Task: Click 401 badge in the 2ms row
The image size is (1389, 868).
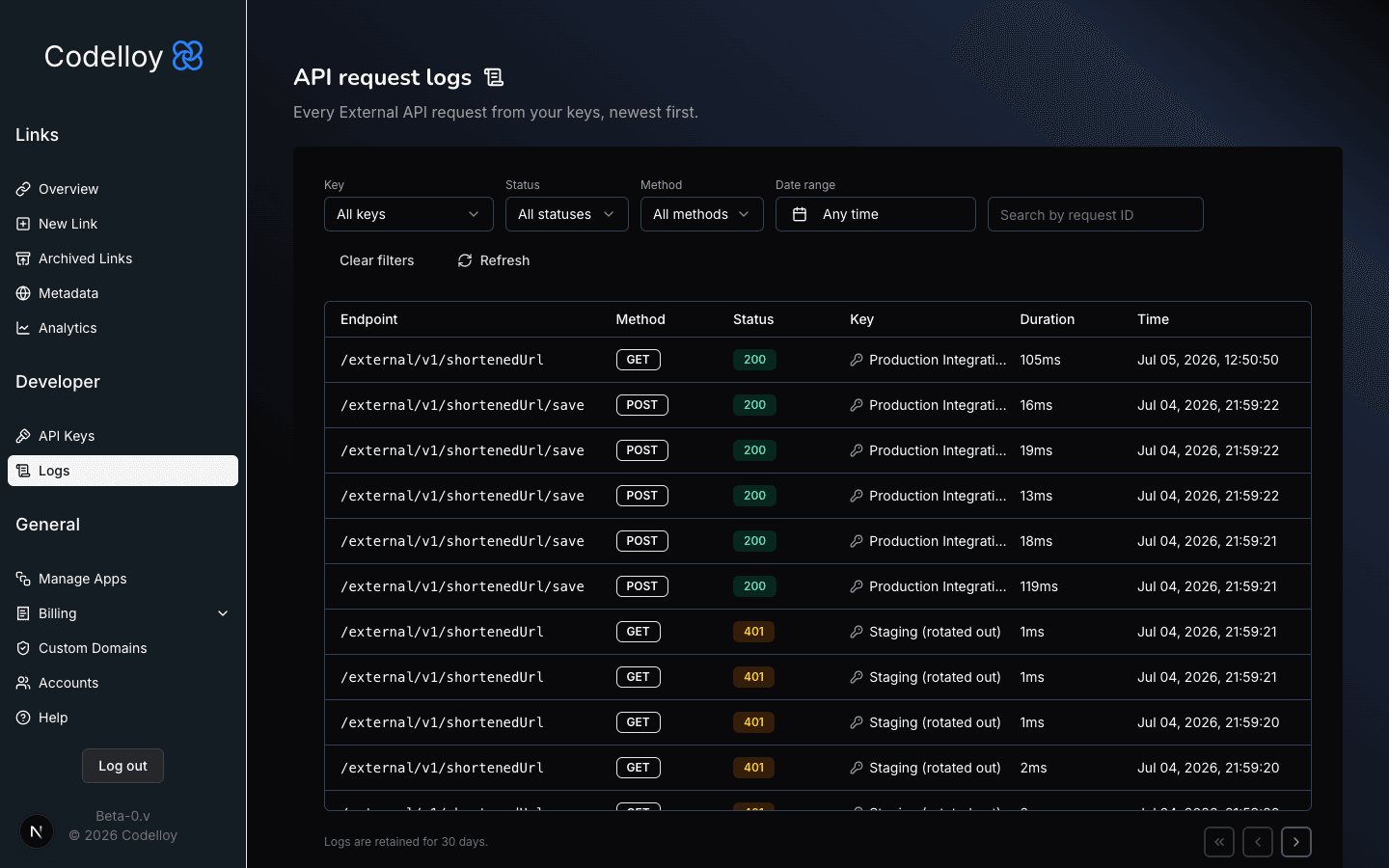Action: (x=754, y=768)
